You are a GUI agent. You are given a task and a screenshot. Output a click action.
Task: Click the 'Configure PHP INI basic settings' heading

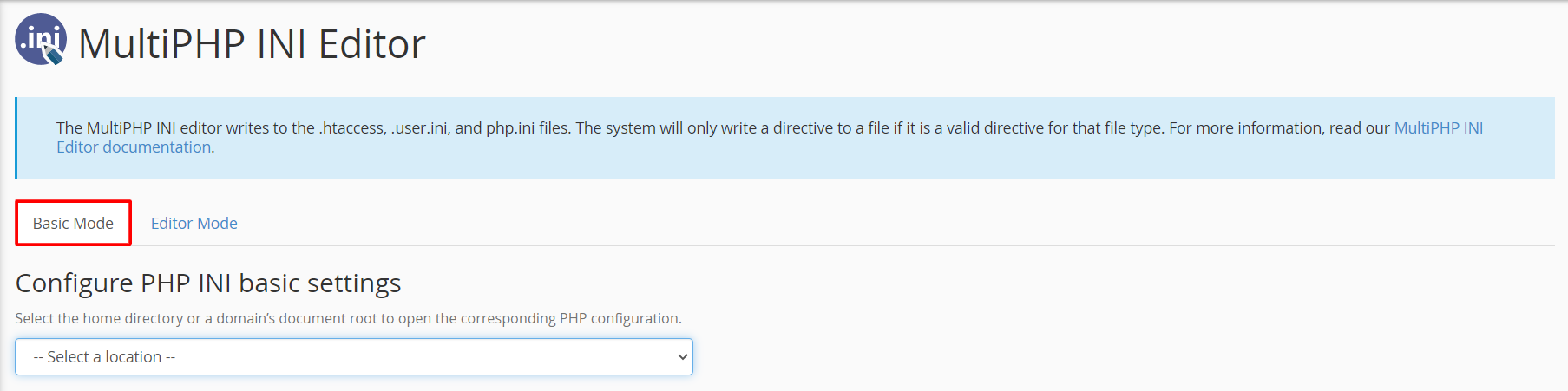point(208,283)
